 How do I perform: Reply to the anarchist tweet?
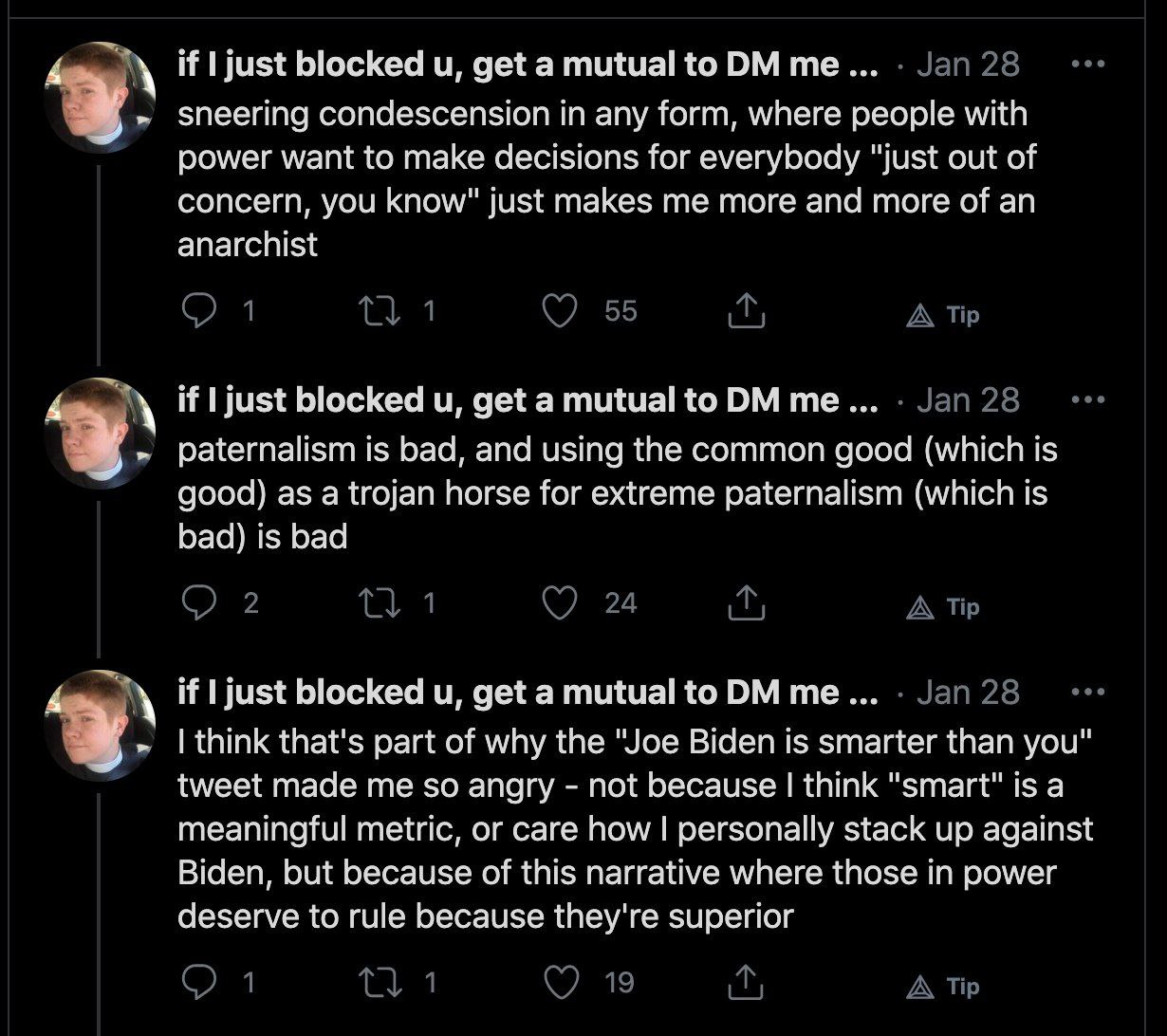(x=199, y=311)
